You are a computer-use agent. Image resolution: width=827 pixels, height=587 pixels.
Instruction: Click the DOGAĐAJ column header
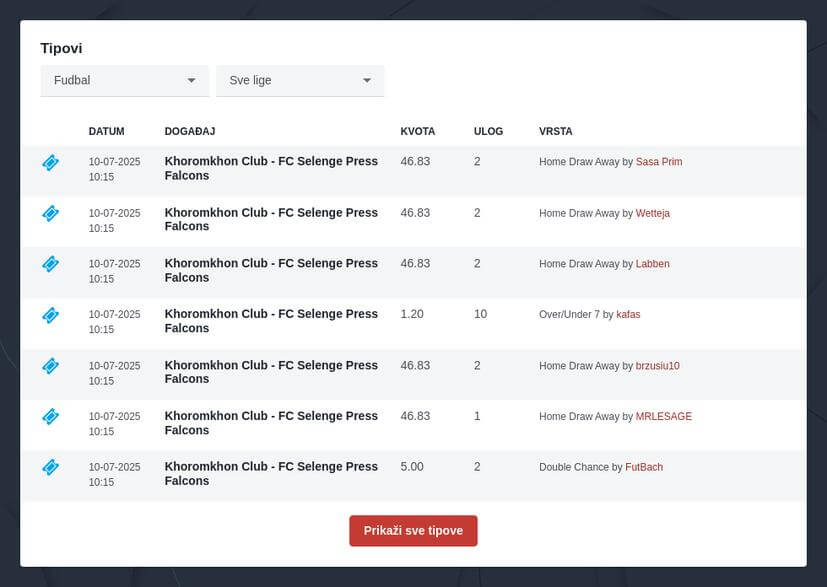pos(190,131)
